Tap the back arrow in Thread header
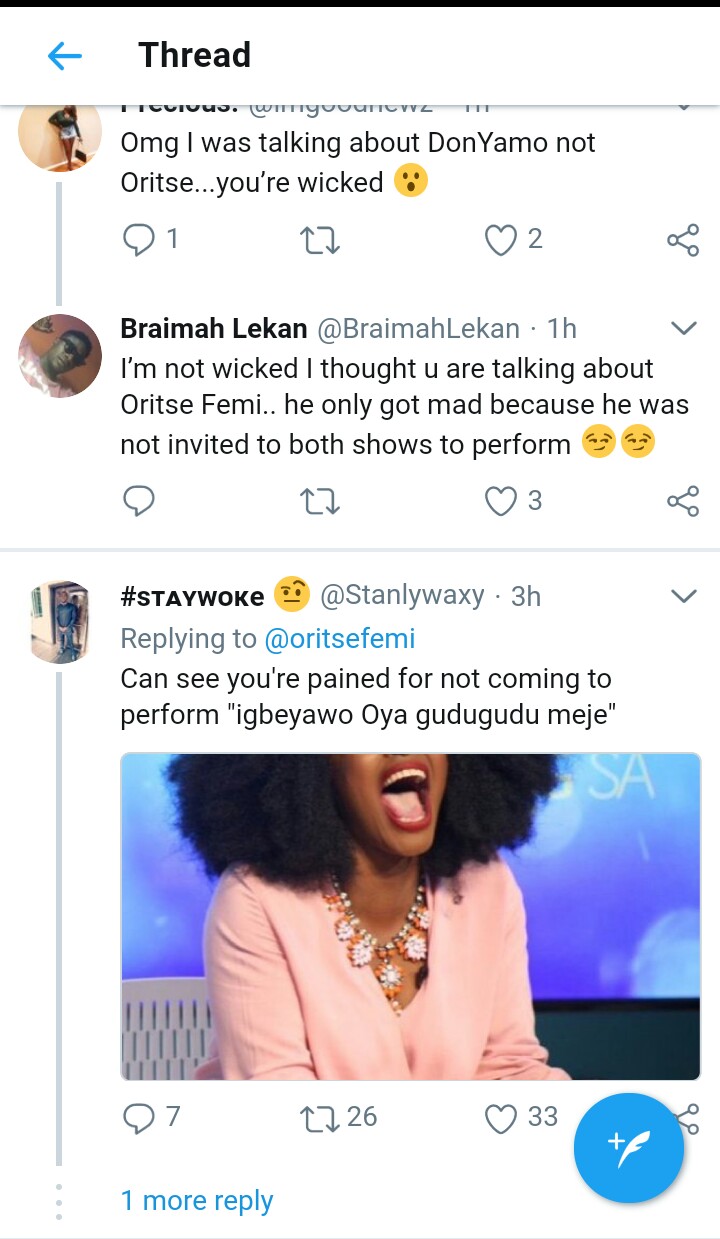Viewport: 720px width, 1239px height. pyautogui.click(x=65, y=56)
